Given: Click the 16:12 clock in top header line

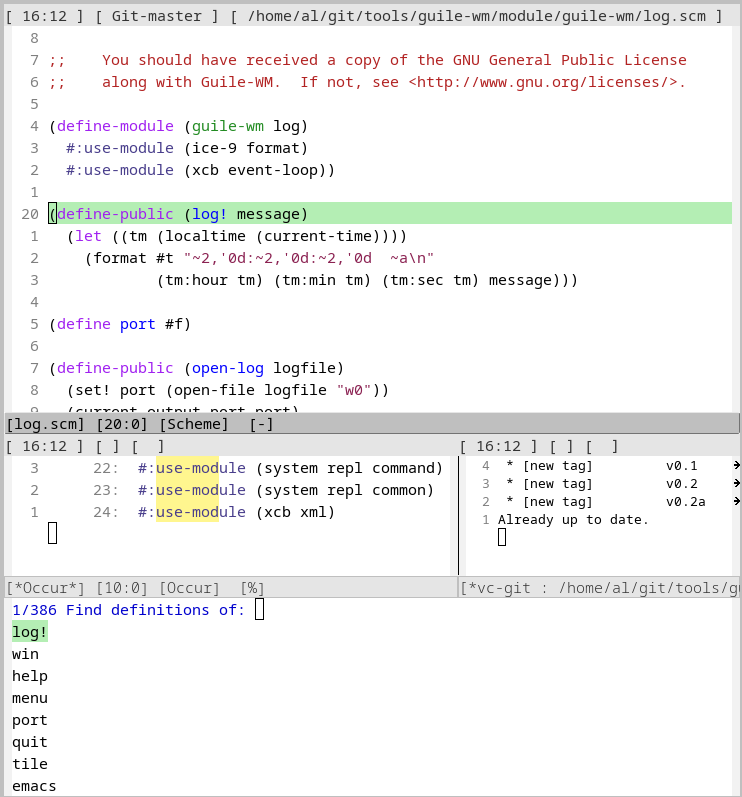Looking at the screenshot, I should [45, 16].
